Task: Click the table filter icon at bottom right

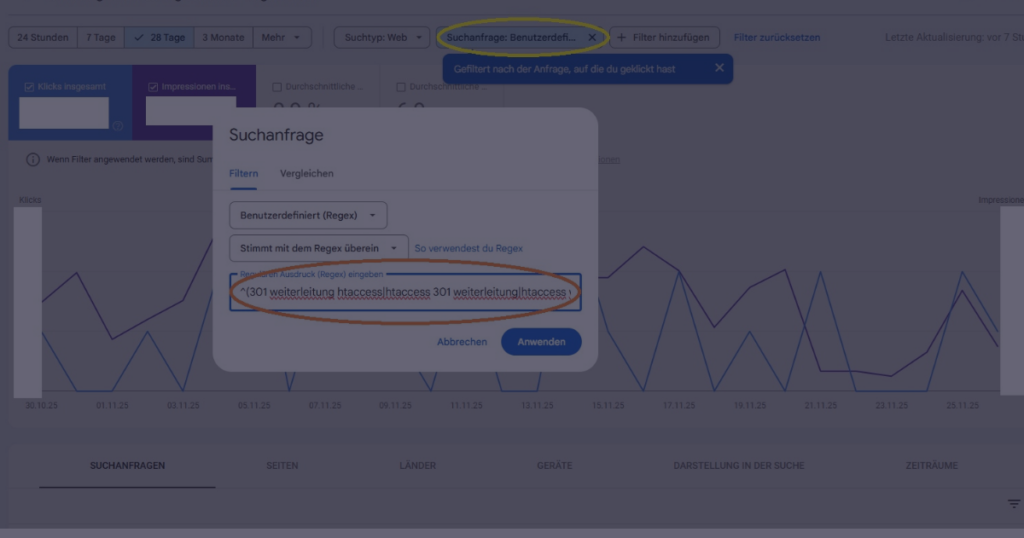Action: click(x=1014, y=504)
